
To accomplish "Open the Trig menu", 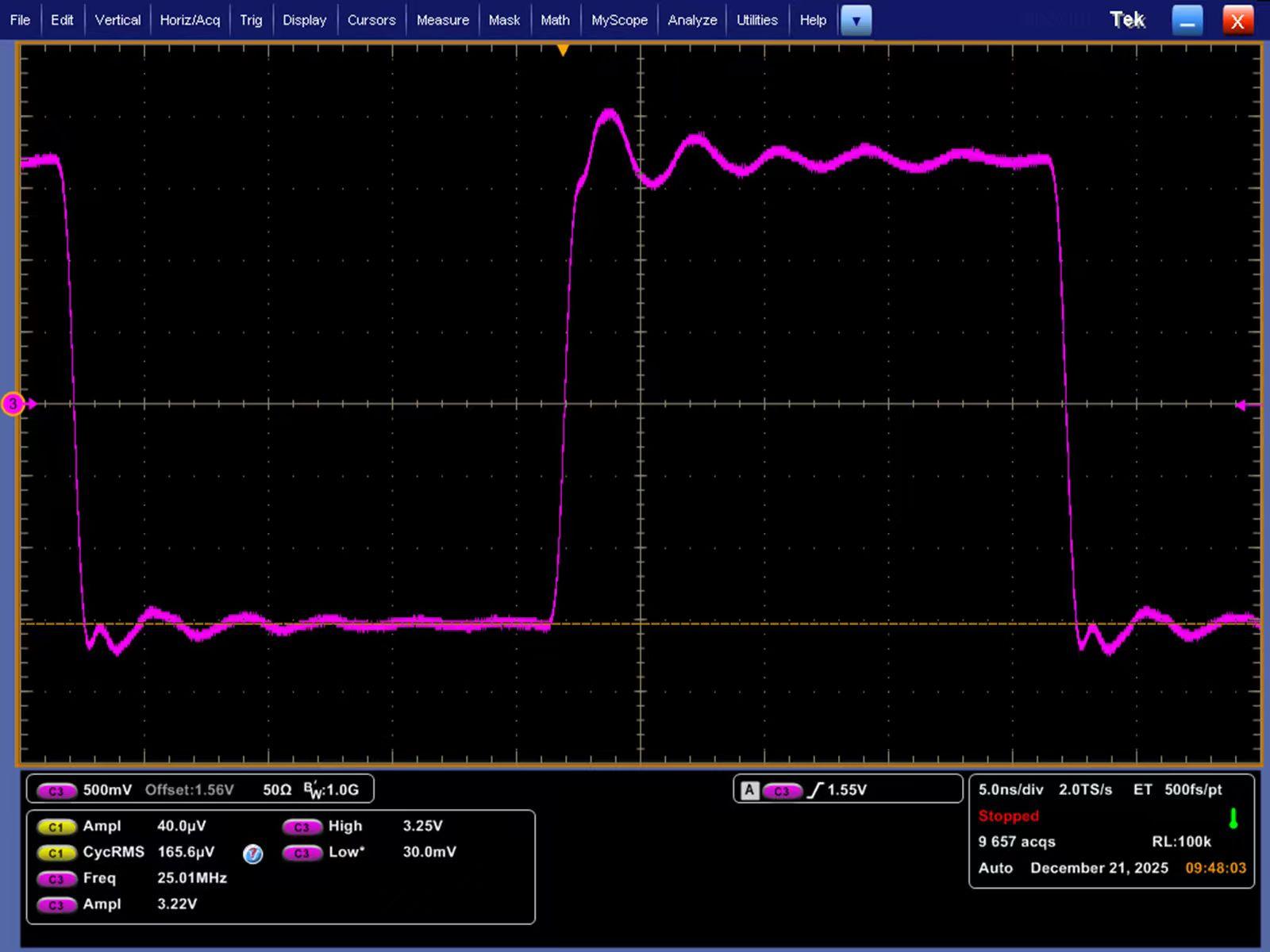I will tap(251, 20).
